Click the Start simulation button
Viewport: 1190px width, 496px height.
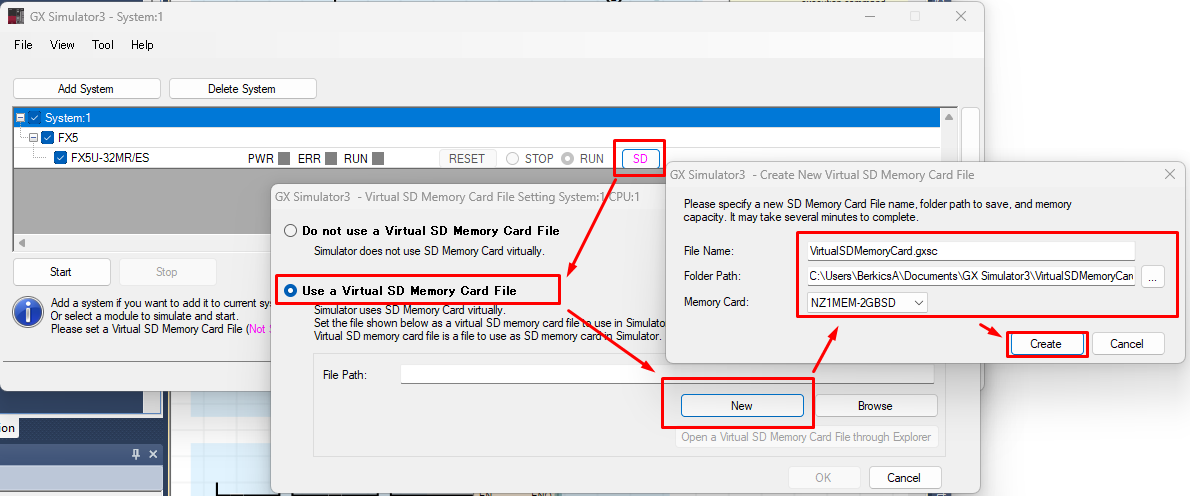tap(61, 272)
